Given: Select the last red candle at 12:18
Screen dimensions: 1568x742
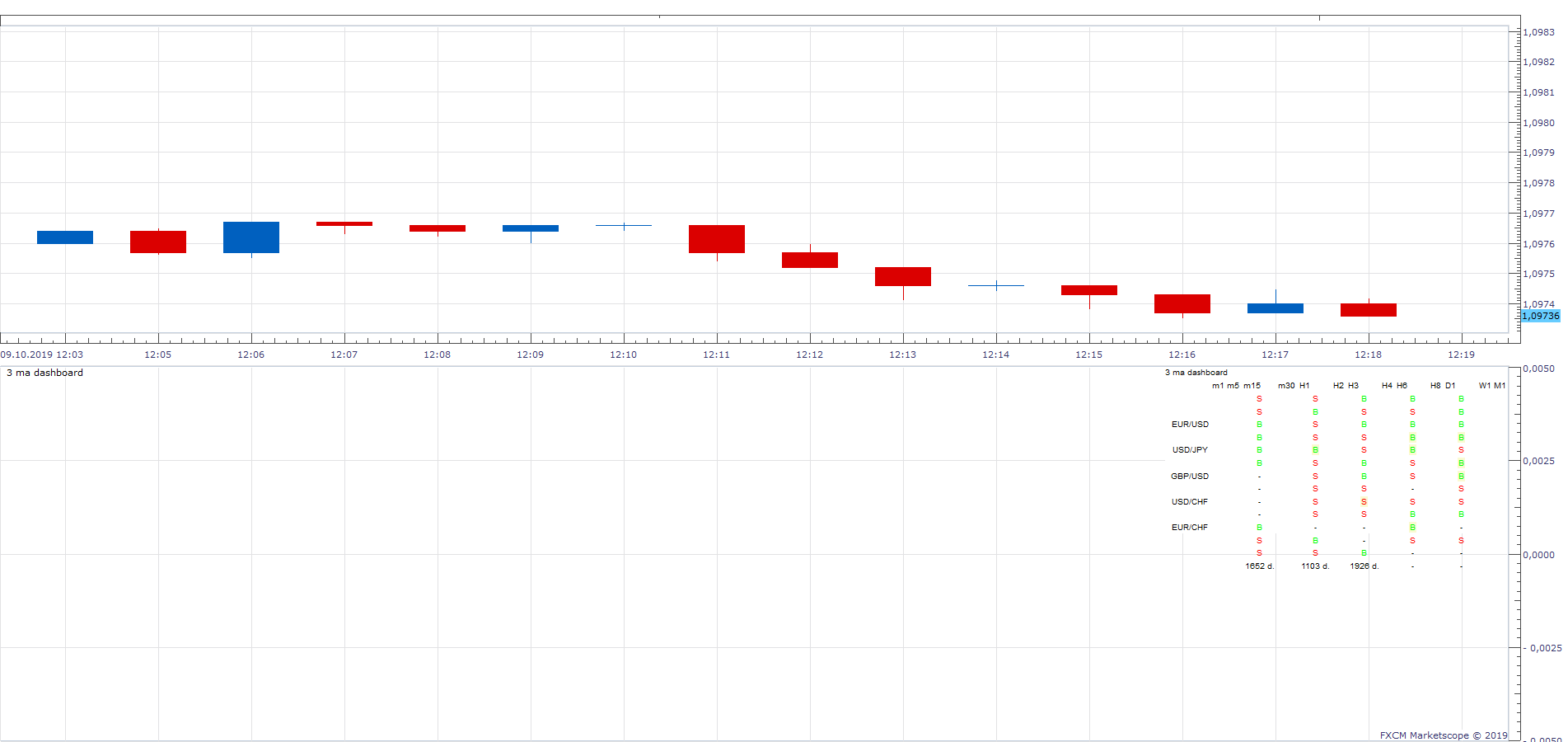Looking at the screenshot, I should 1369,310.
